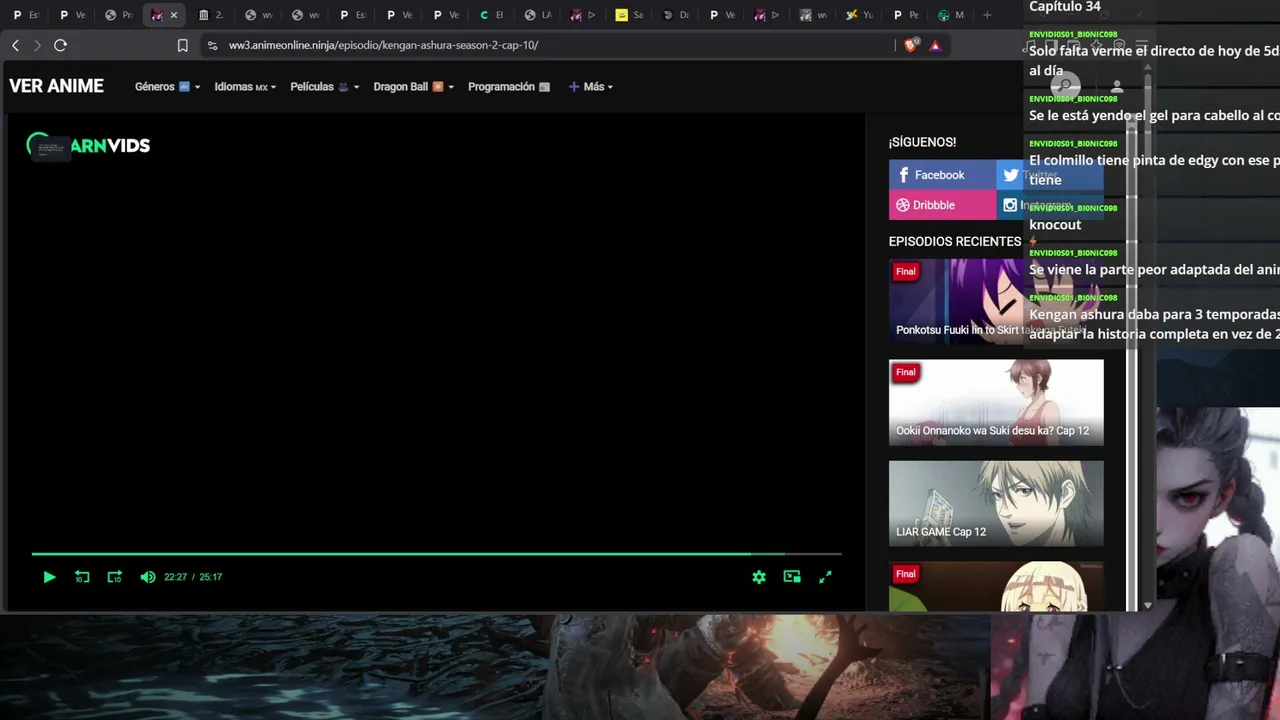Open LIAR GAME Cap 12 episode
The image size is (1280, 720).
[x=996, y=503]
